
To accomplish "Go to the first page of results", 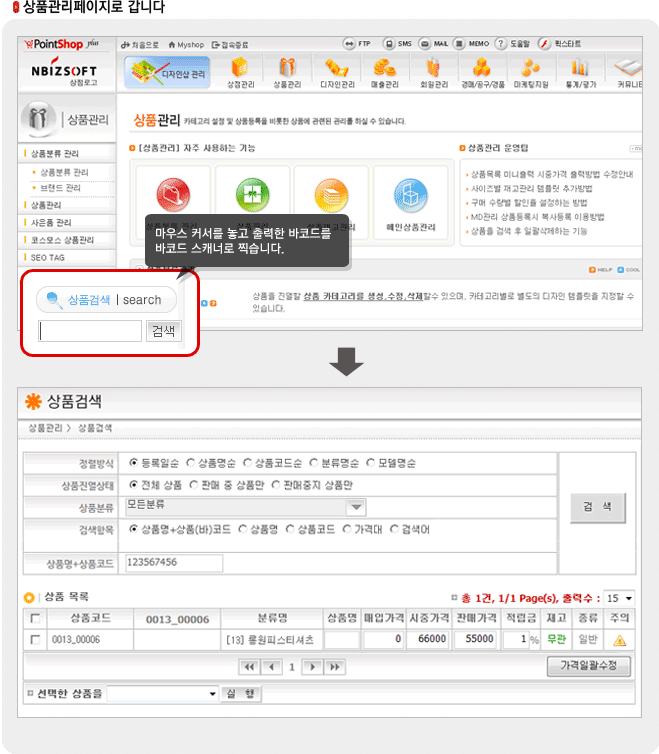I will (249, 667).
